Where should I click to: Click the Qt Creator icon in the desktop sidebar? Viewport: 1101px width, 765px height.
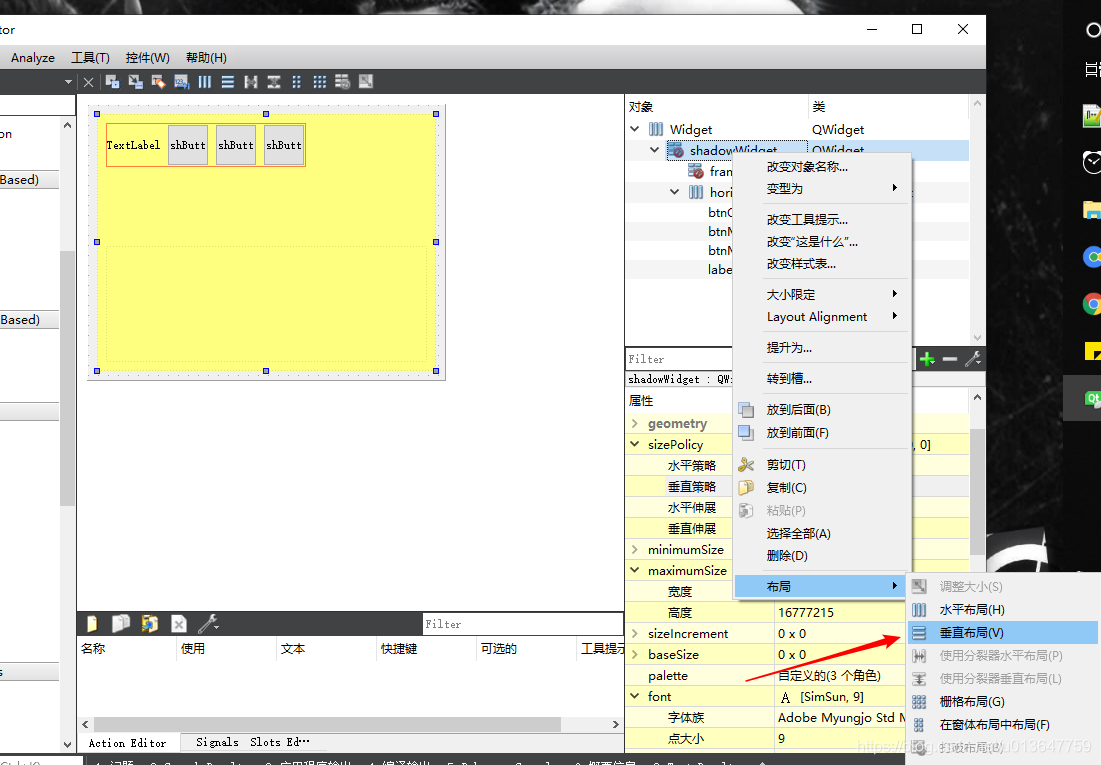tap(1092, 398)
